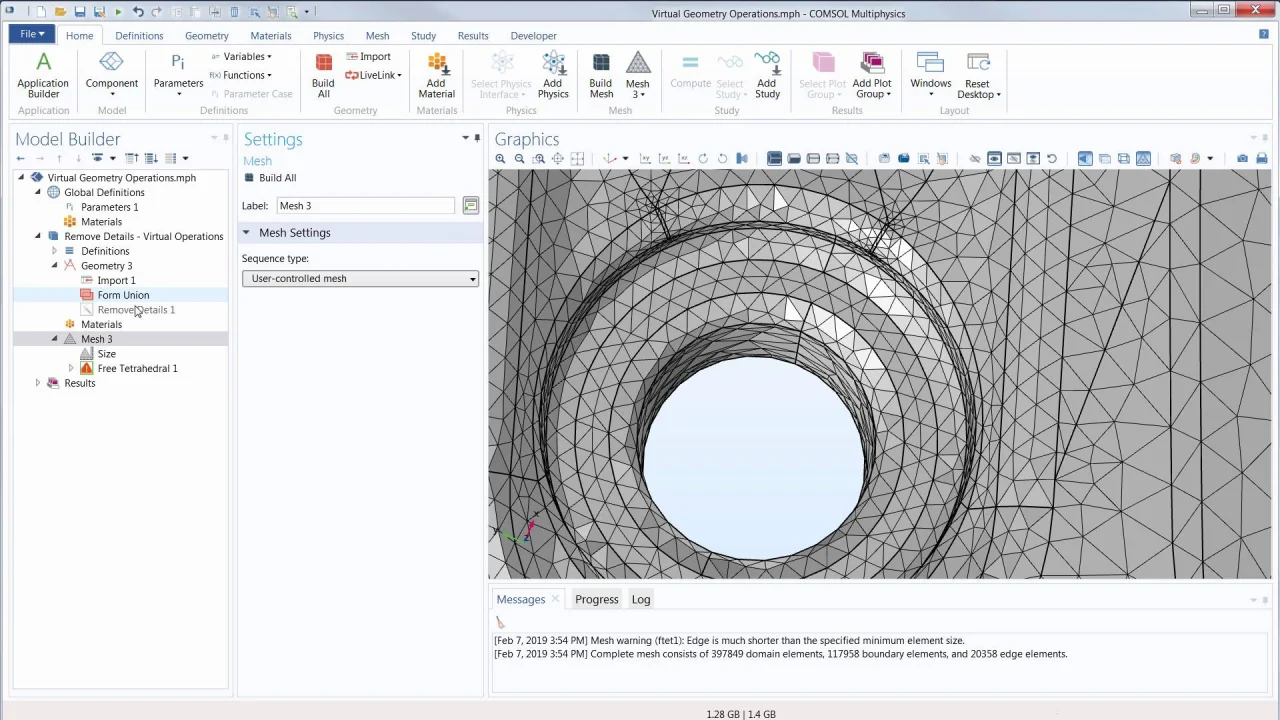
Task: Click the clear messages broom icon
Action: click(501, 623)
